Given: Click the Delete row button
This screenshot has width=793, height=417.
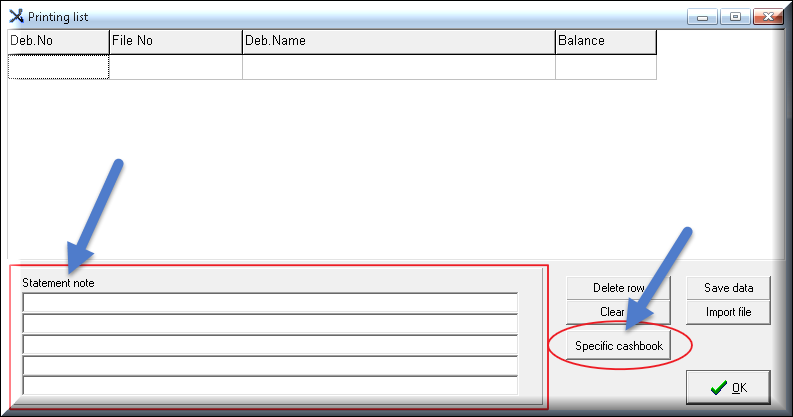Looking at the screenshot, I should tap(618, 288).
